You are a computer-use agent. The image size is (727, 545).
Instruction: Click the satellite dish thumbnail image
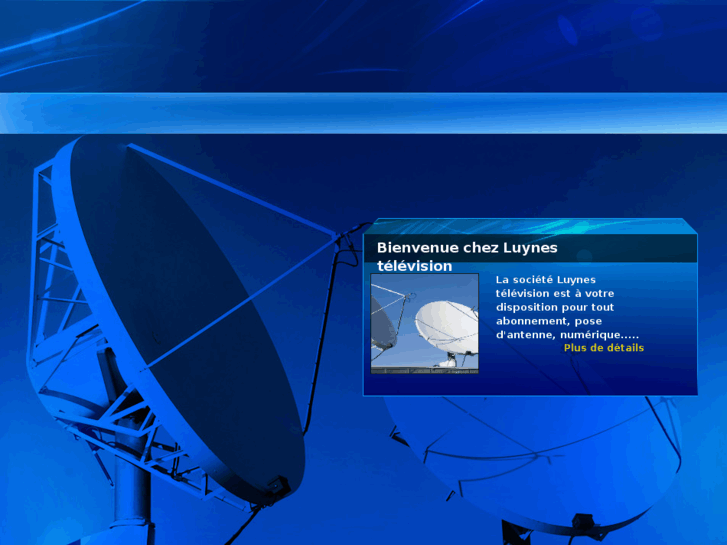[x=425, y=323]
